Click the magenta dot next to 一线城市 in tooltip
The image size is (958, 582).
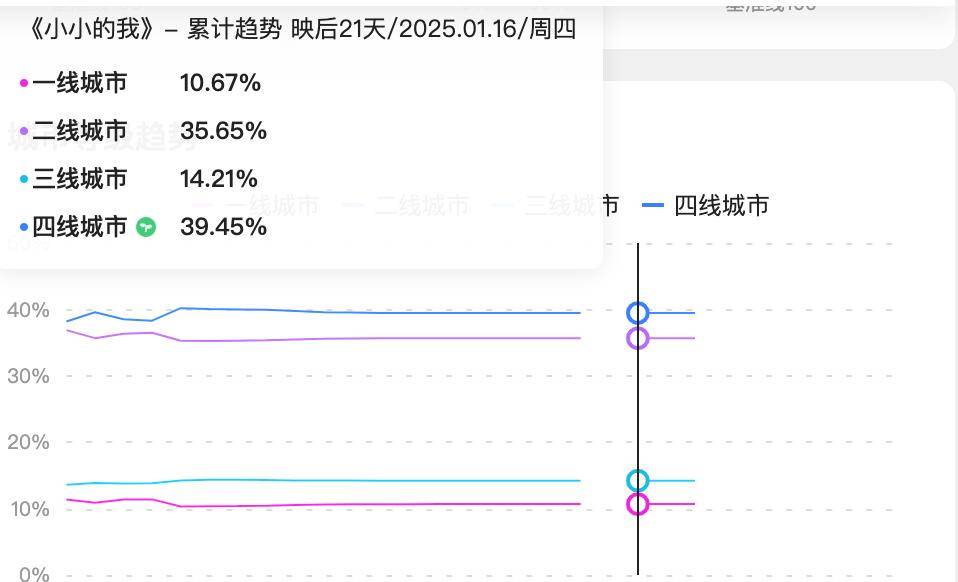click(x=24, y=82)
